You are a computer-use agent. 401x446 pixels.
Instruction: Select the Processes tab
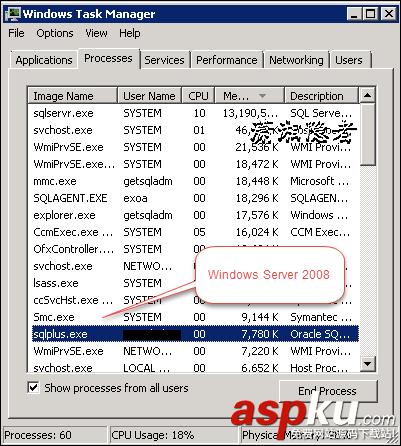[x=108, y=58]
